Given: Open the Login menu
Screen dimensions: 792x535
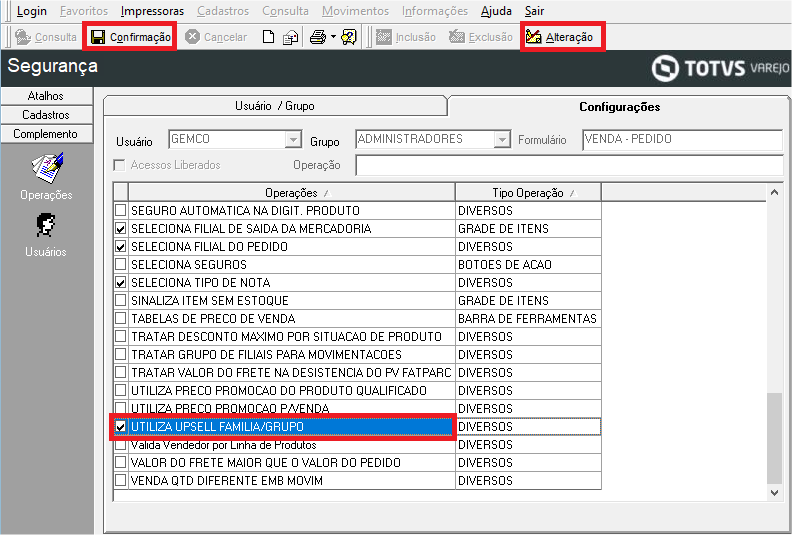Looking at the screenshot, I should (31, 11).
